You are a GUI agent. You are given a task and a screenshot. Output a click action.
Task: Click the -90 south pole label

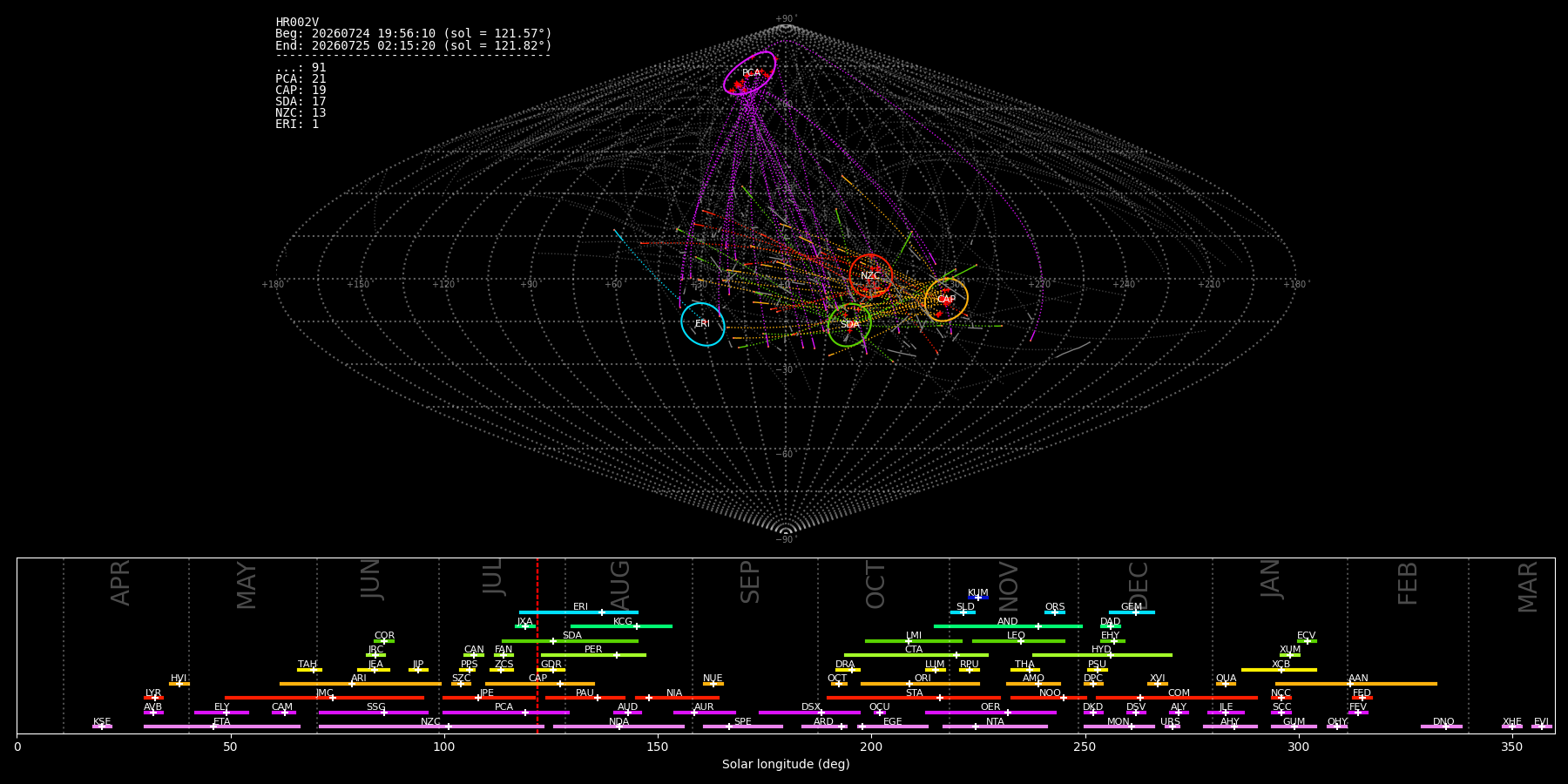click(786, 539)
